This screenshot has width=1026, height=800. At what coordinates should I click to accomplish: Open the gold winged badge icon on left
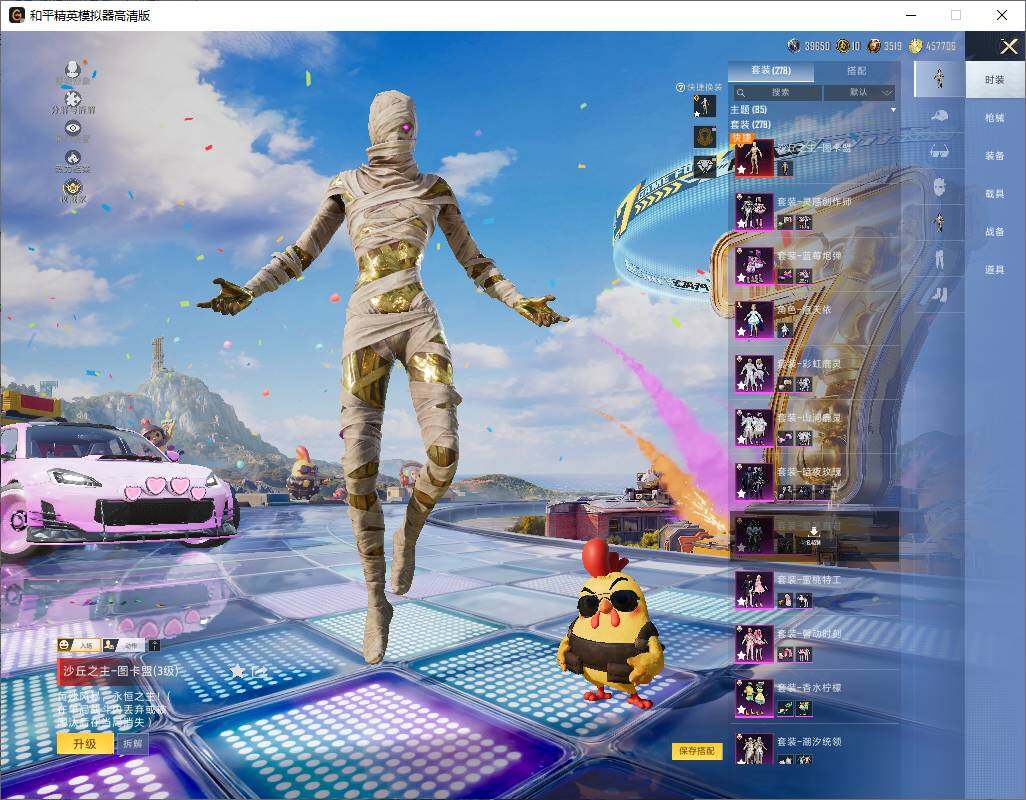pos(72,188)
